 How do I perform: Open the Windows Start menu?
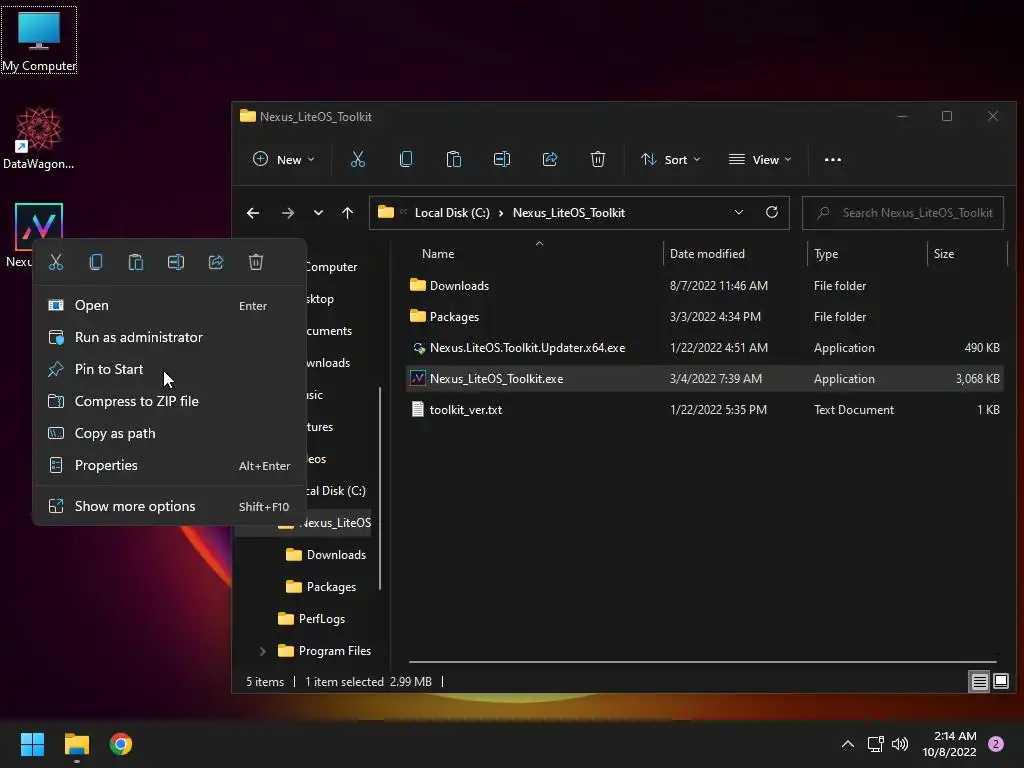[32, 744]
